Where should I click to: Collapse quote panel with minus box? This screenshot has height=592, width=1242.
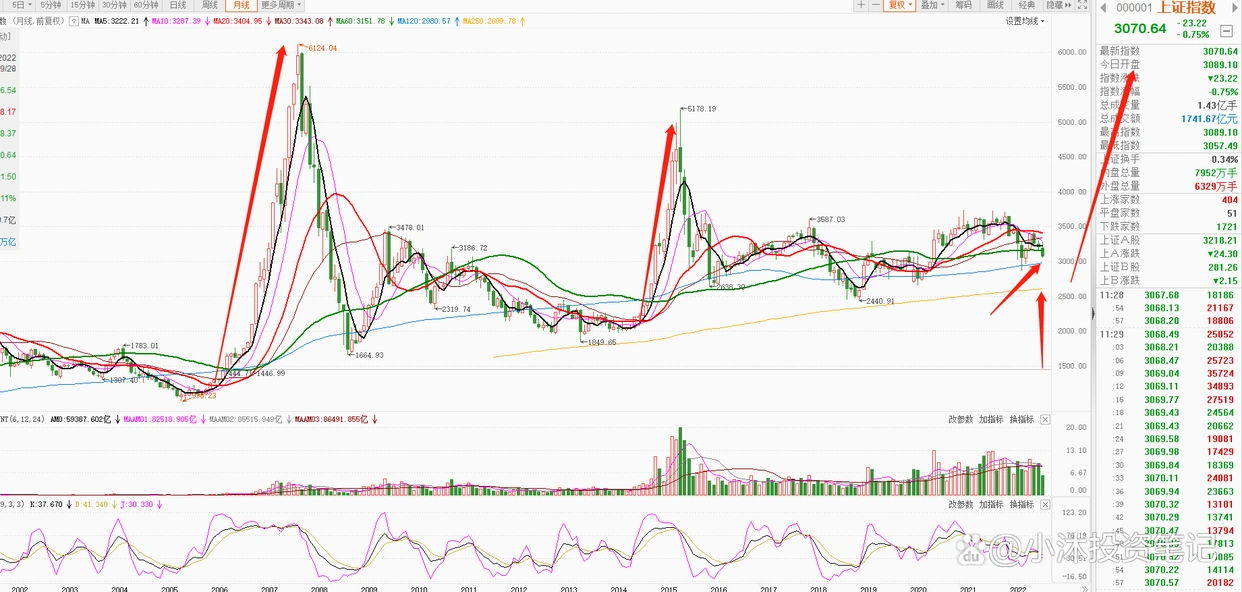(1226, 31)
